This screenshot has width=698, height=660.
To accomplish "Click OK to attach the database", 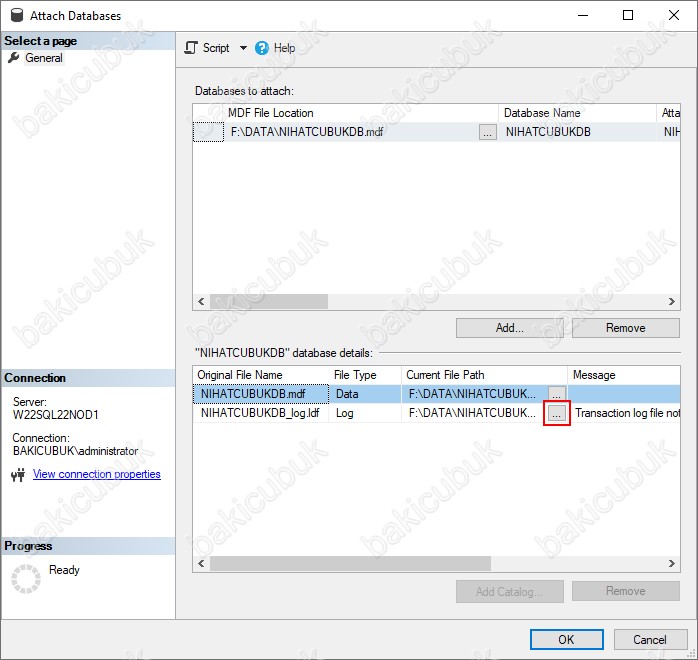I will [566, 640].
